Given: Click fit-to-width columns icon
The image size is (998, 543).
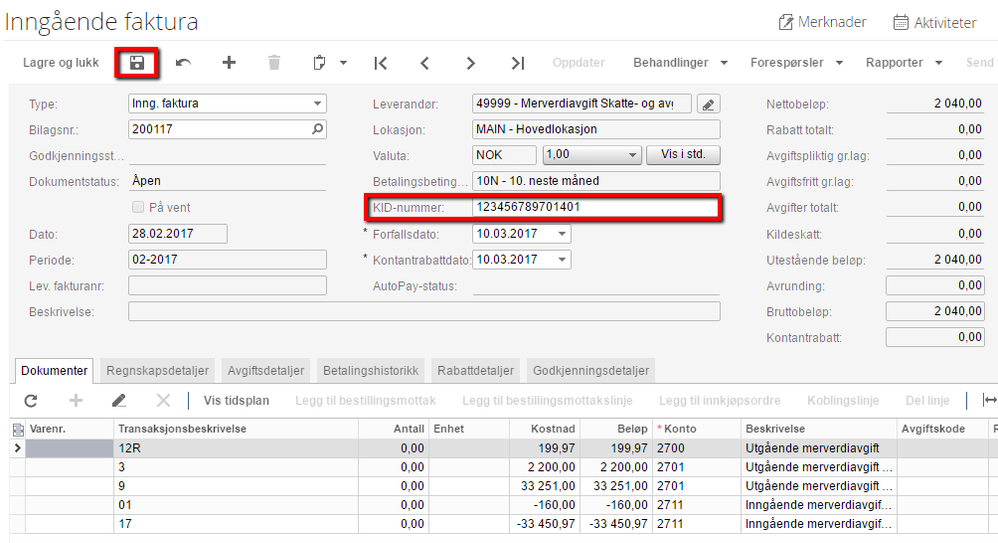Looking at the screenshot, I should (989, 400).
